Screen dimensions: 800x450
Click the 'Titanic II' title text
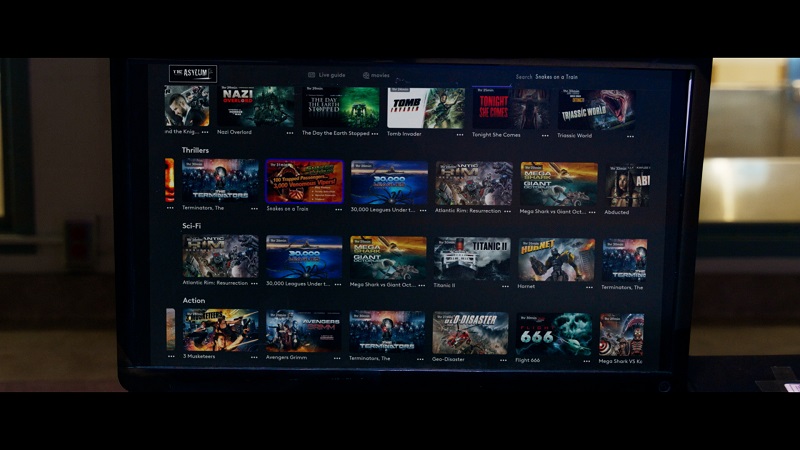pyautogui.click(x=444, y=286)
